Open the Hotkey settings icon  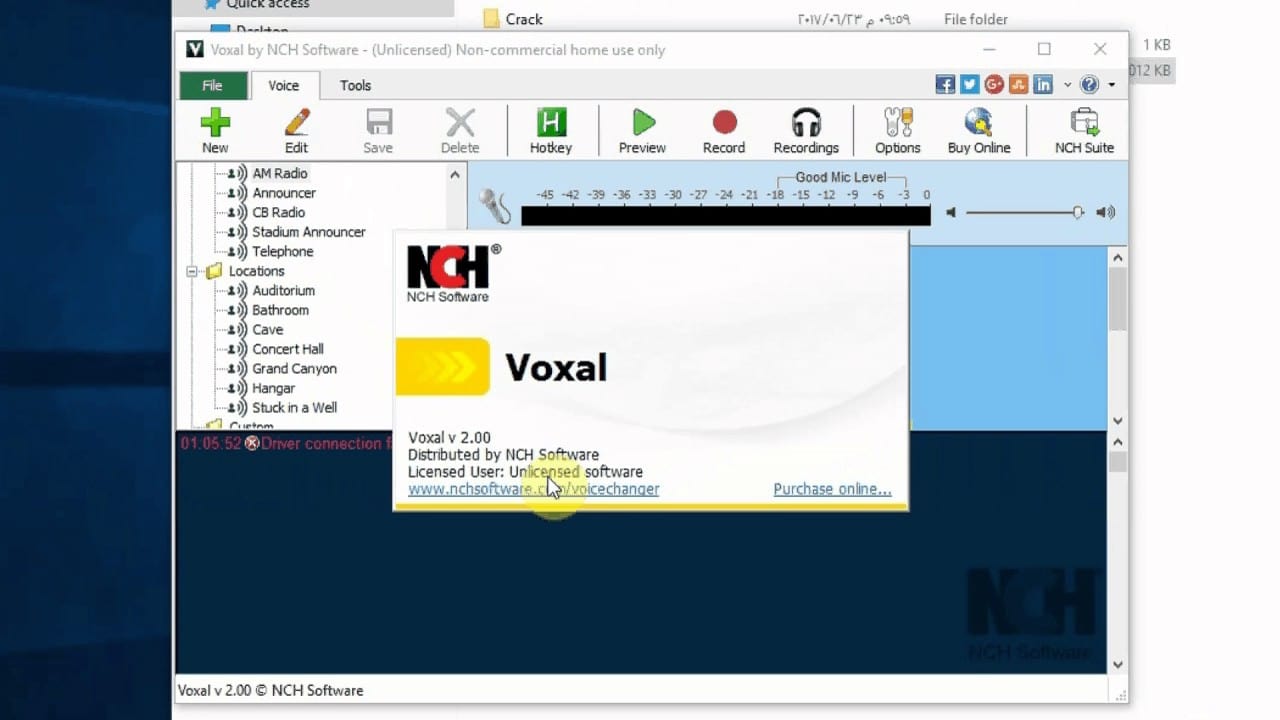point(550,130)
